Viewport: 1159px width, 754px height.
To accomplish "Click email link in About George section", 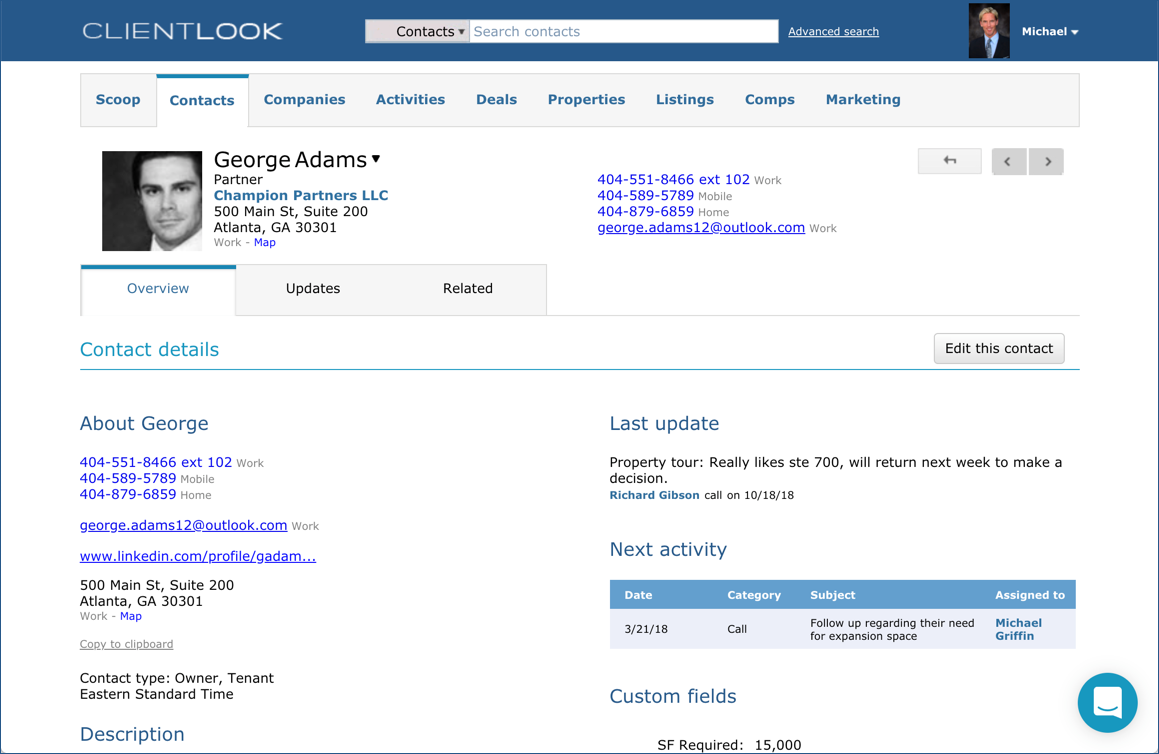I will point(183,525).
